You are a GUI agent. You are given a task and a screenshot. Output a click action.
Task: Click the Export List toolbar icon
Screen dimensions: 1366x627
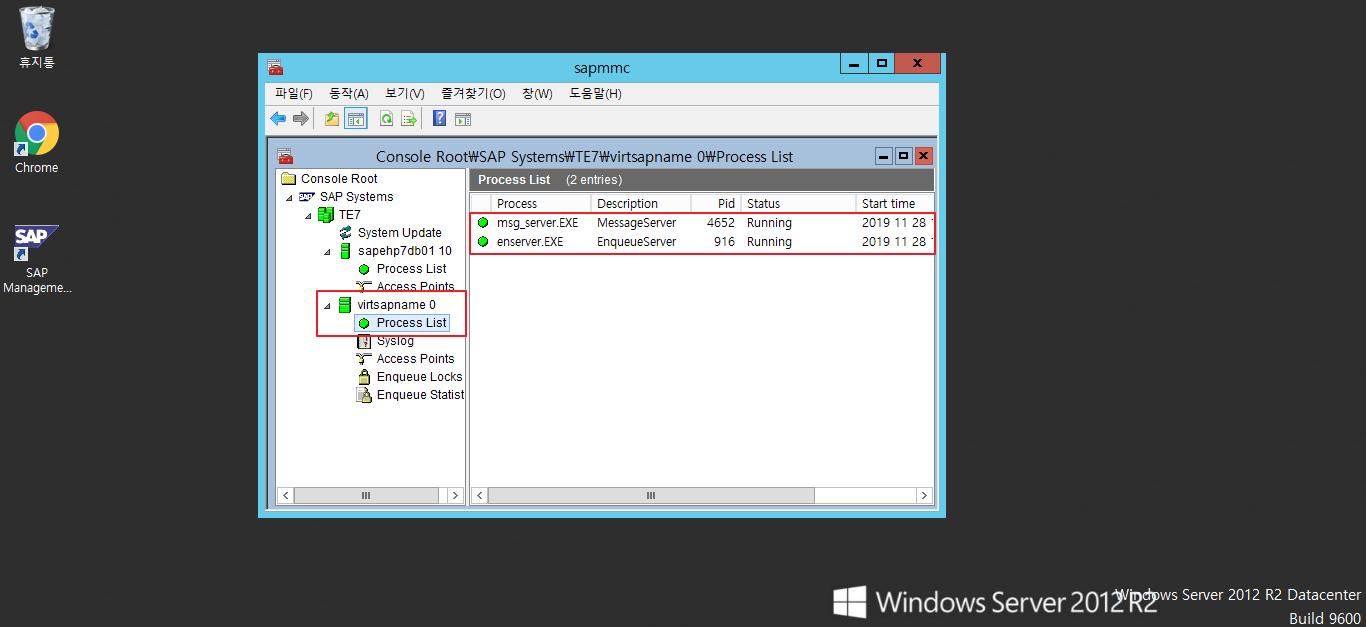409,119
